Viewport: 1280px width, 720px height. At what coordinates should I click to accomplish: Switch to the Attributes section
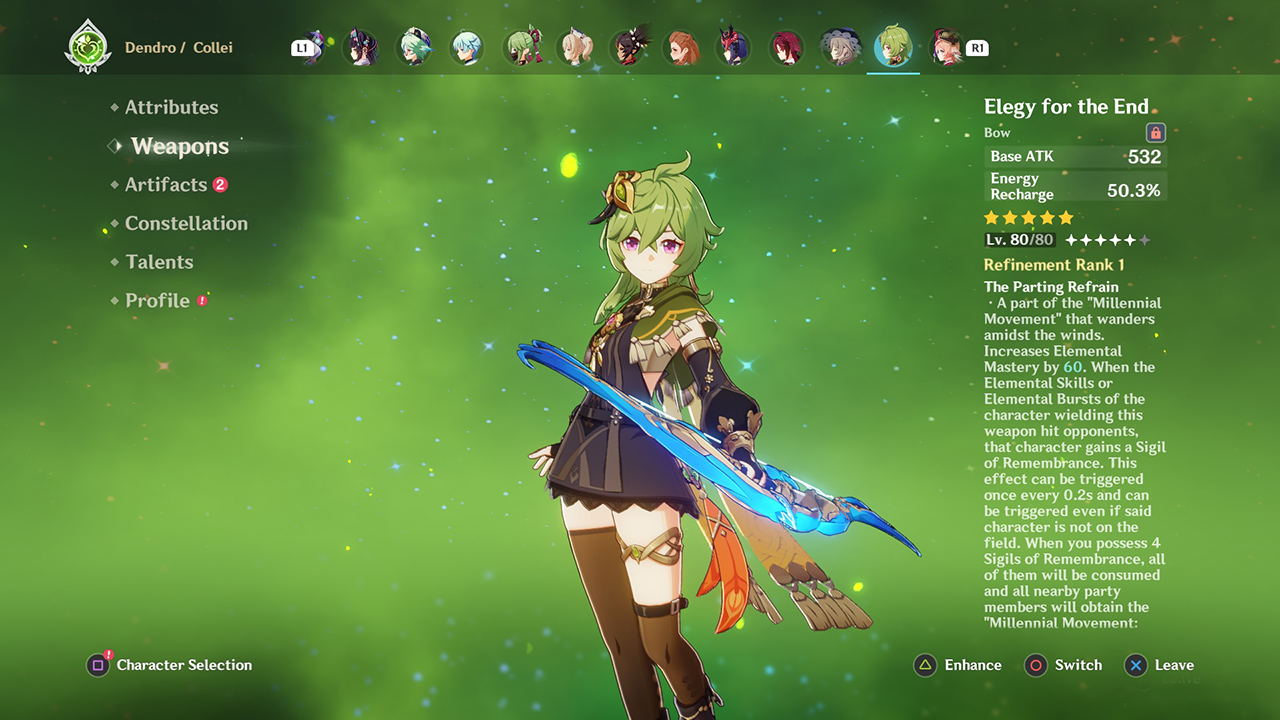[x=172, y=107]
